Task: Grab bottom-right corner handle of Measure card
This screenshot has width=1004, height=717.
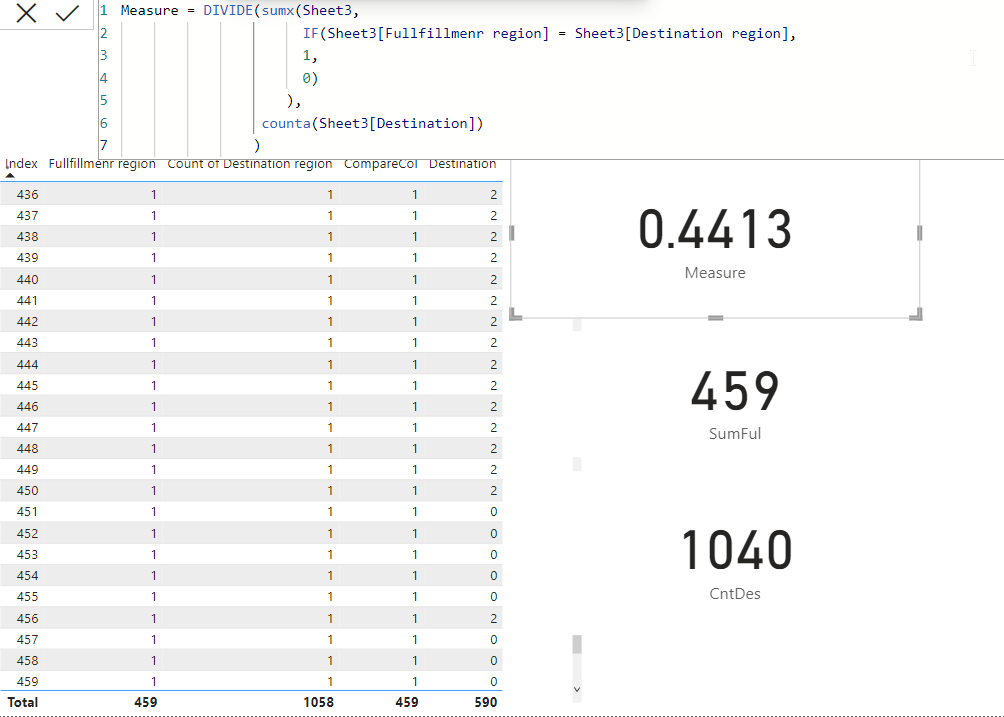Action: coord(916,314)
